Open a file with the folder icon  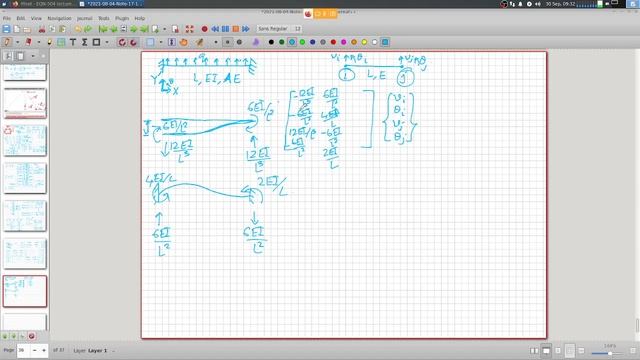tap(27, 29)
